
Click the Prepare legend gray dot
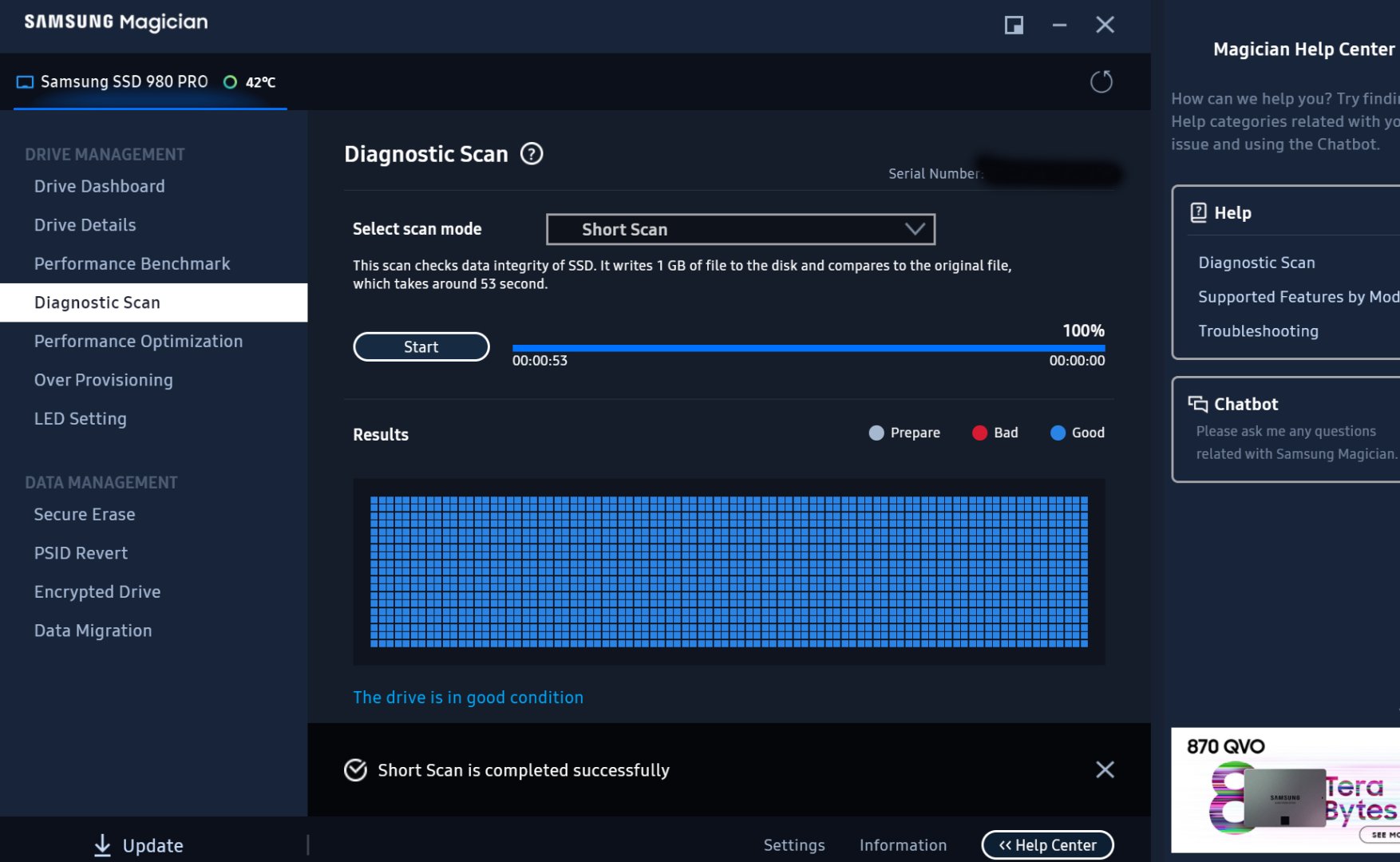(876, 433)
